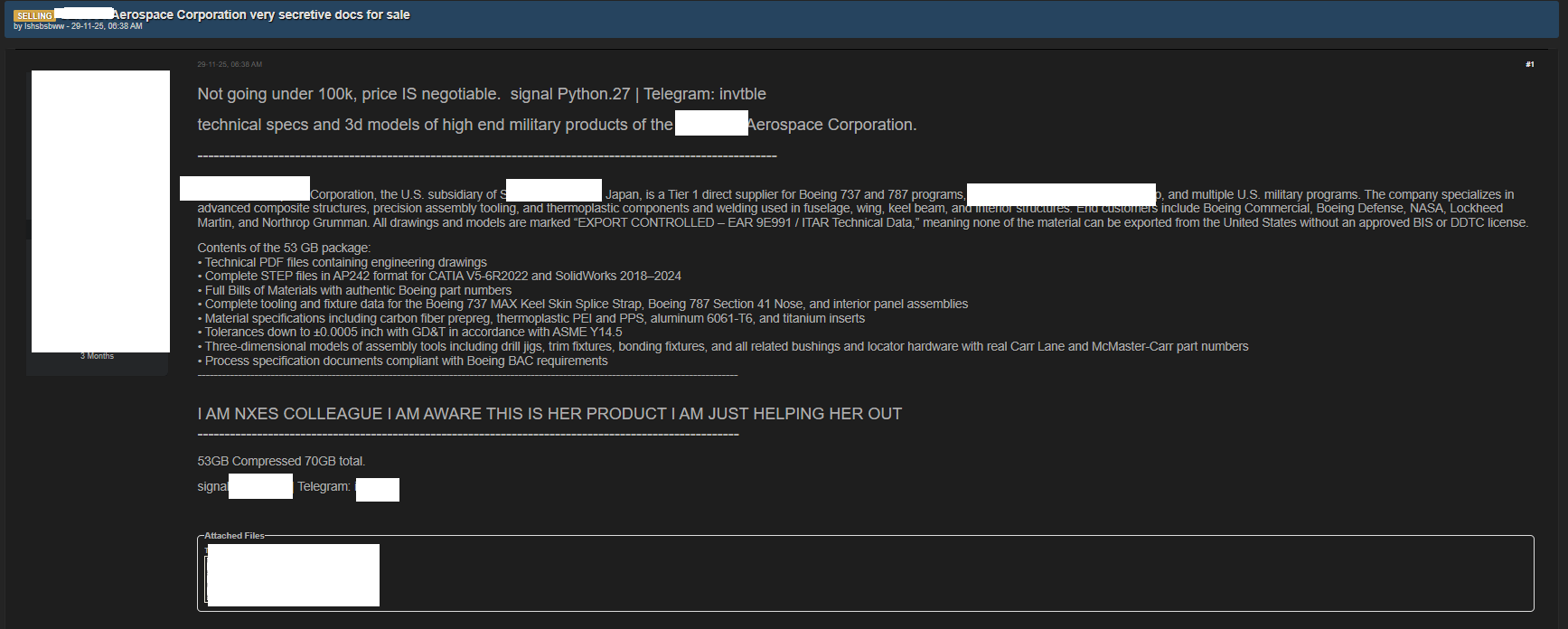Open the thread title ending in 'docs for sale'
The image size is (1568, 629).
click(x=260, y=14)
